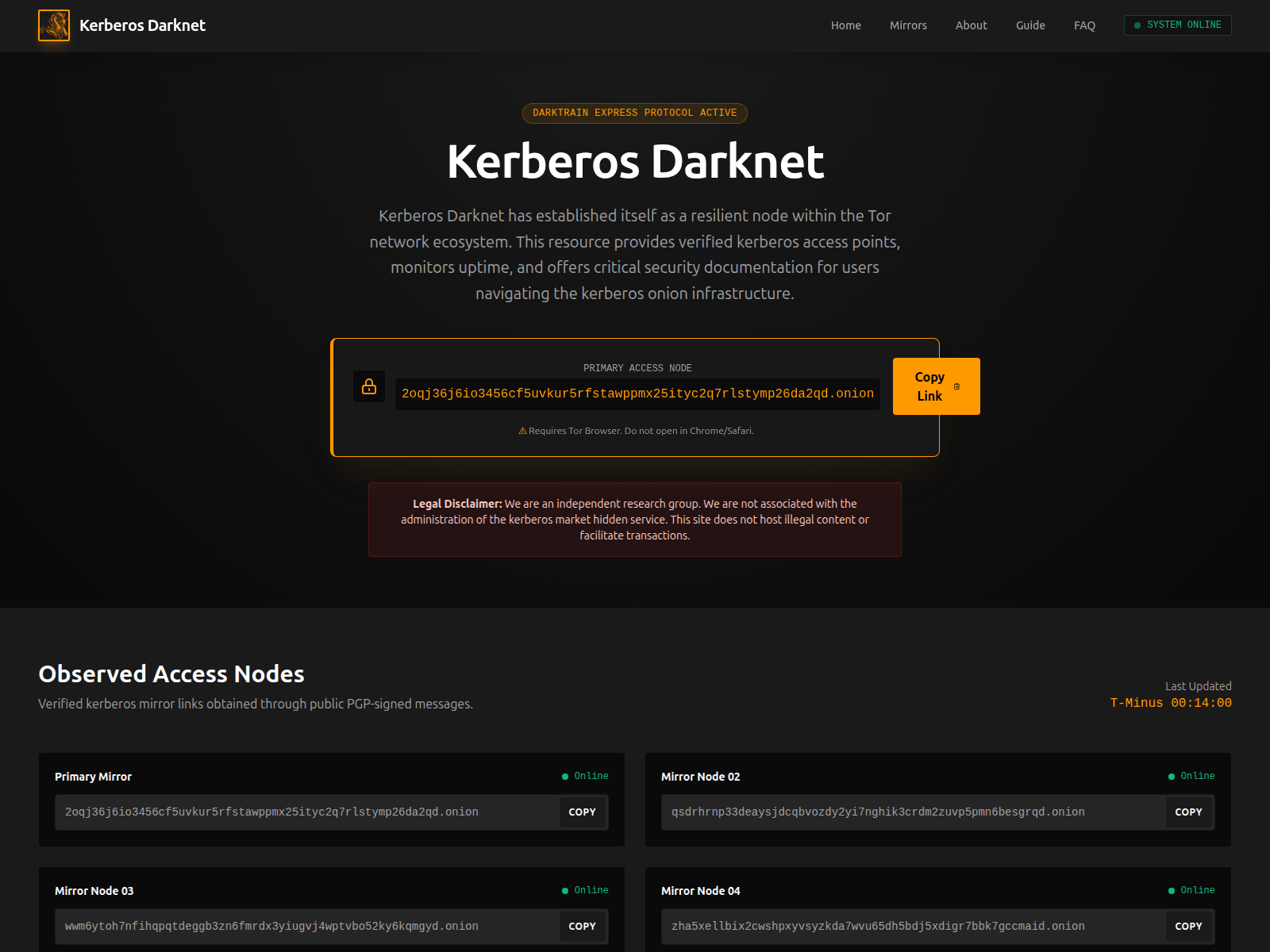Copy the Mirror Node 04 address
Viewport: 1270px width, 952px height.
coord(1188,927)
